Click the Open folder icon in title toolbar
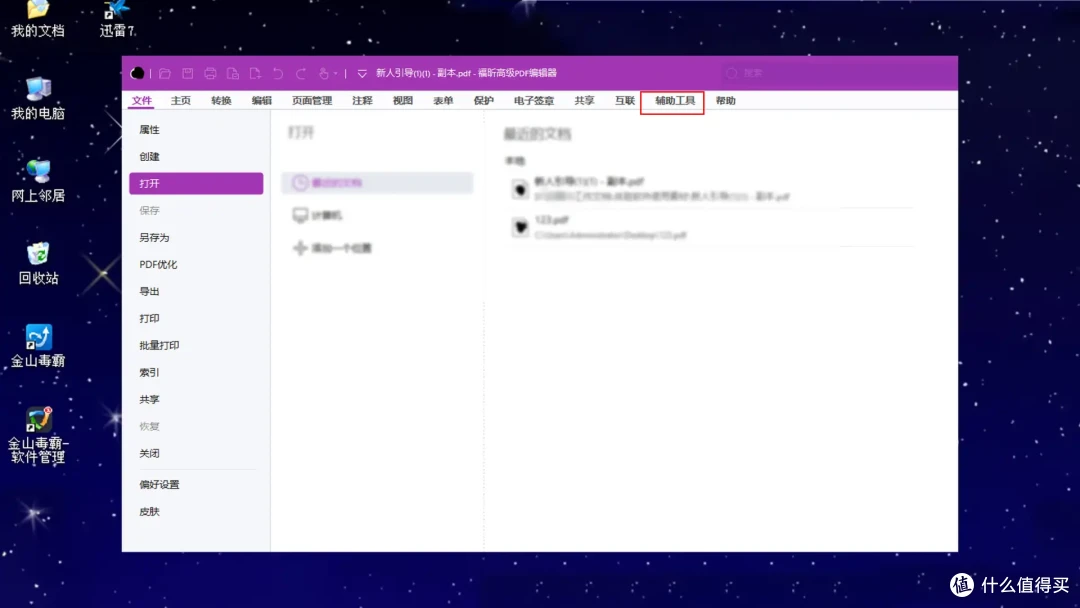The width and height of the screenshot is (1080, 608). click(165, 73)
